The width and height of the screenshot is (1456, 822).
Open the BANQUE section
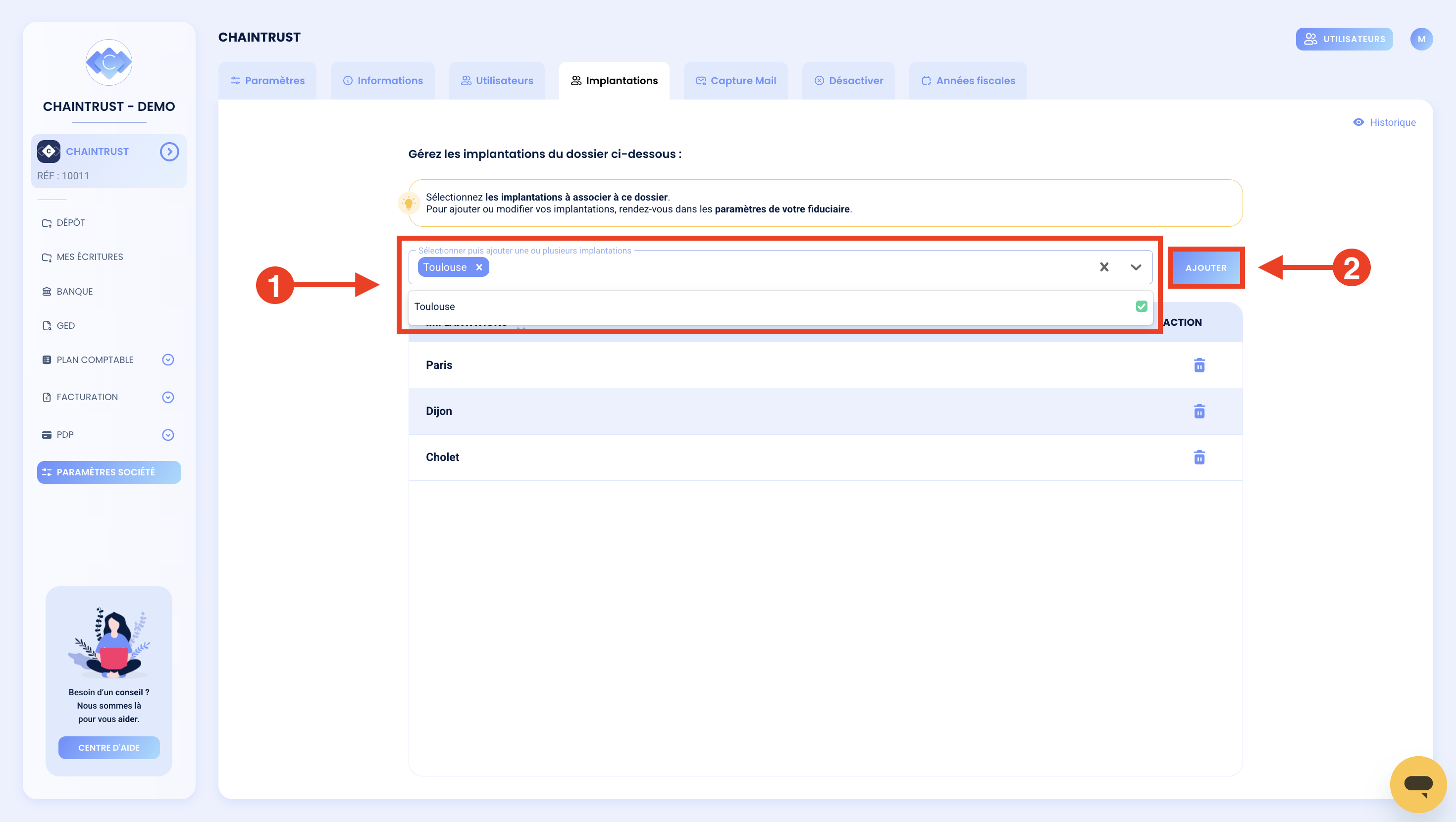tap(67, 292)
